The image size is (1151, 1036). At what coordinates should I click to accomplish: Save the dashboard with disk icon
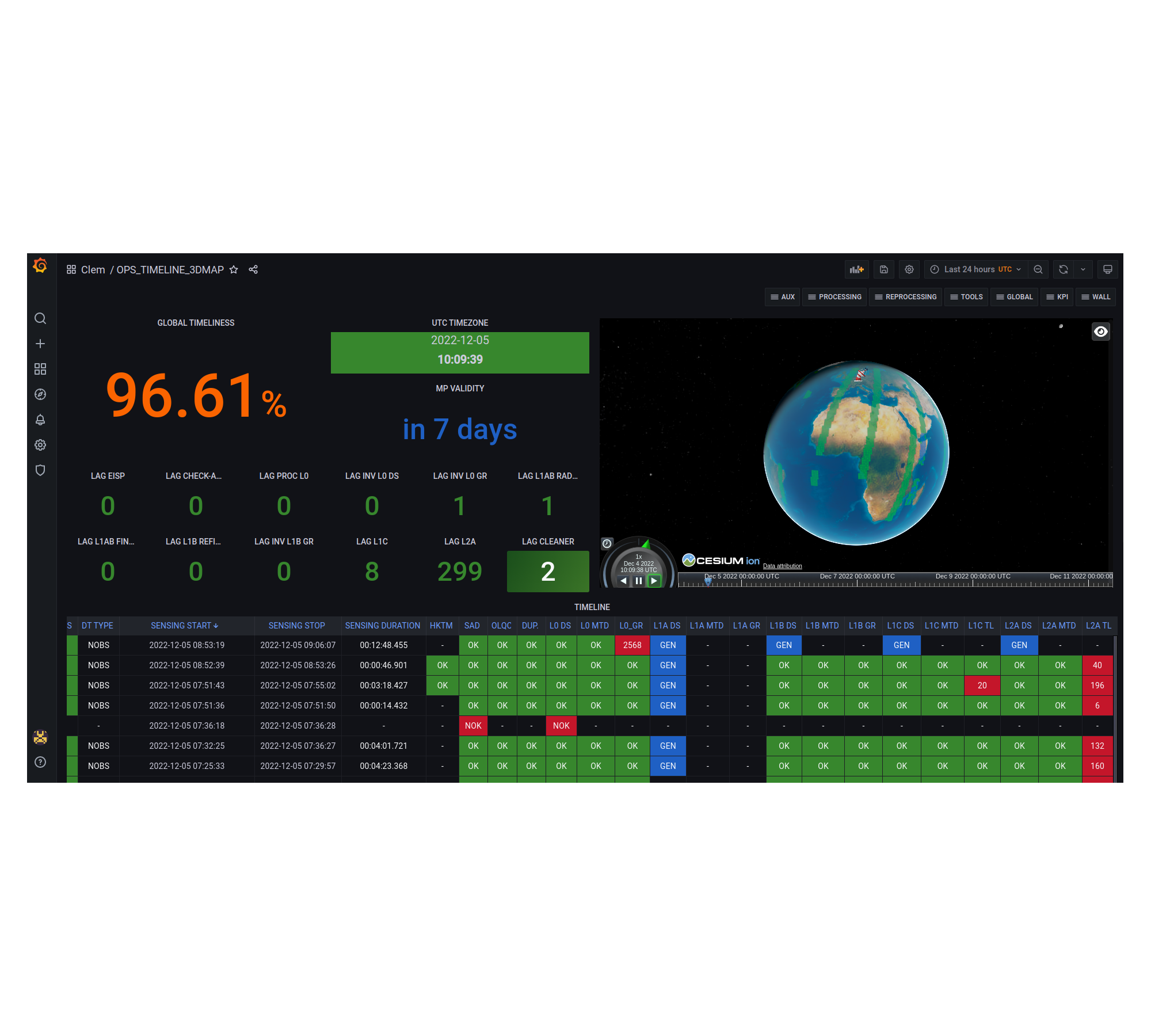pyautogui.click(x=884, y=269)
